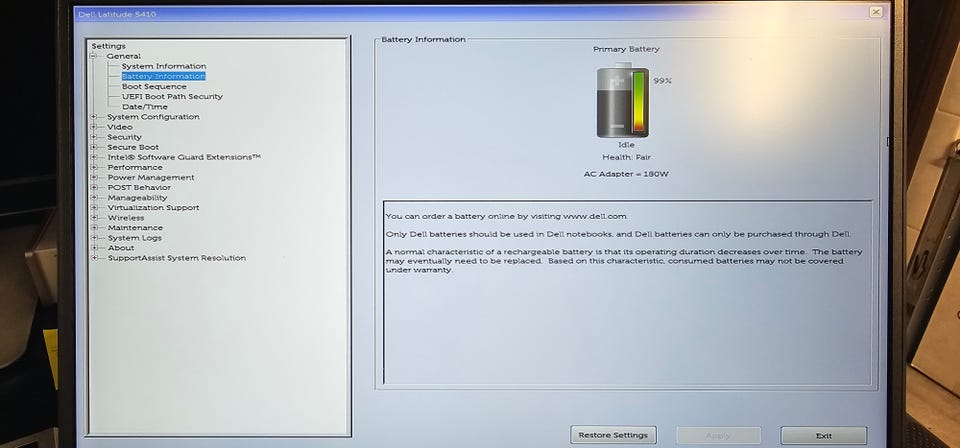Image resolution: width=960 pixels, height=448 pixels.
Task: Expand the Power Management node
Action: 94,177
